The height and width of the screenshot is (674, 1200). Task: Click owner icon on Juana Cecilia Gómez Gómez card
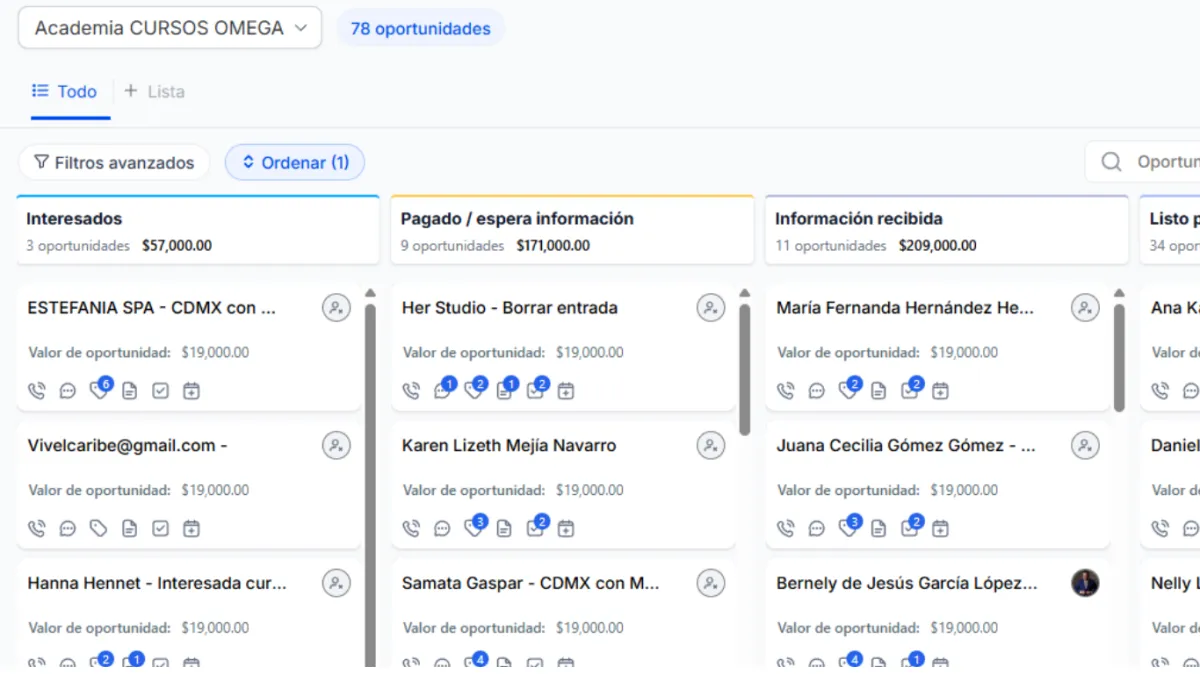(x=1085, y=446)
